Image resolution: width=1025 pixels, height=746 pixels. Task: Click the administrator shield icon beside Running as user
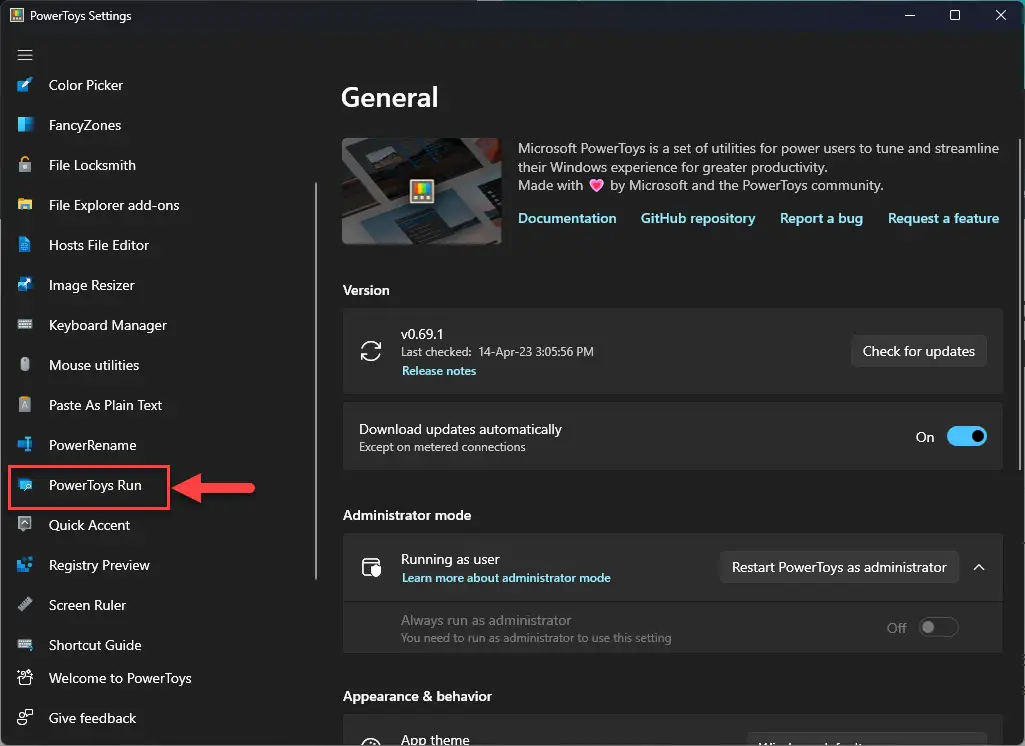coord(371,567)
